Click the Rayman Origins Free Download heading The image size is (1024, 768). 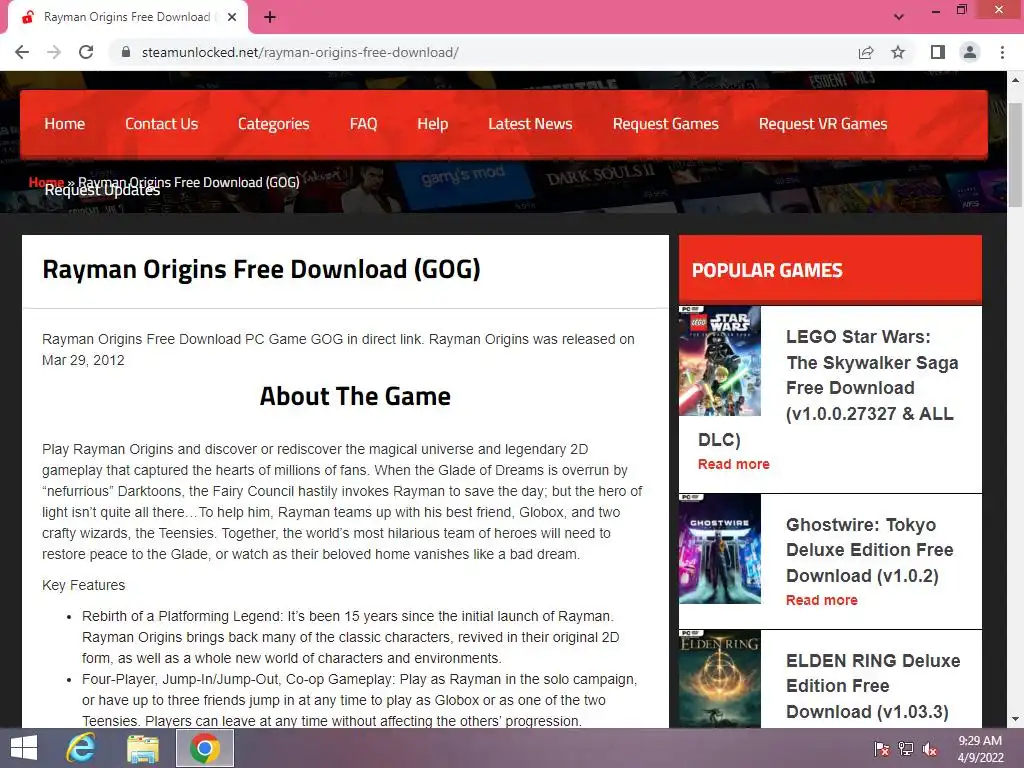point(261,270)
